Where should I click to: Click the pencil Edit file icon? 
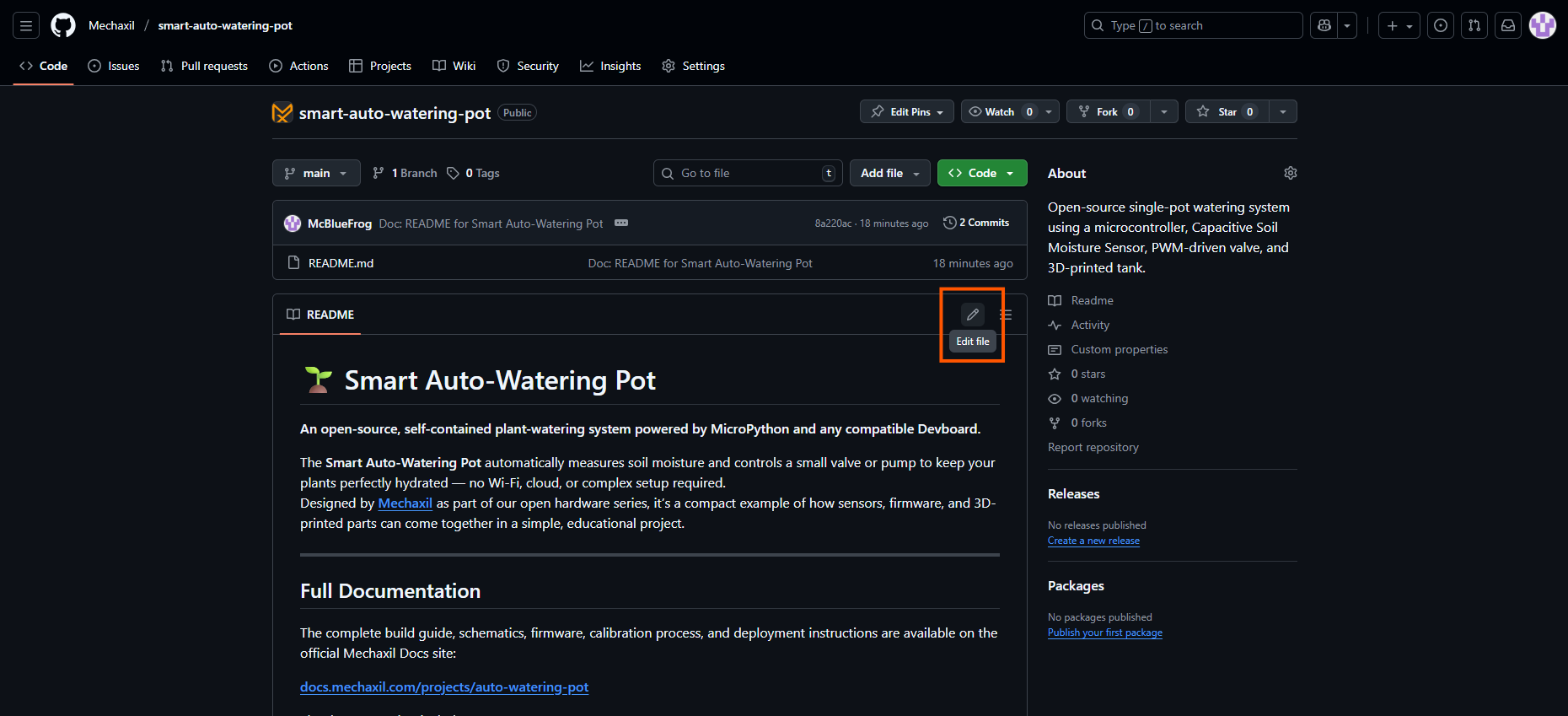973,315
